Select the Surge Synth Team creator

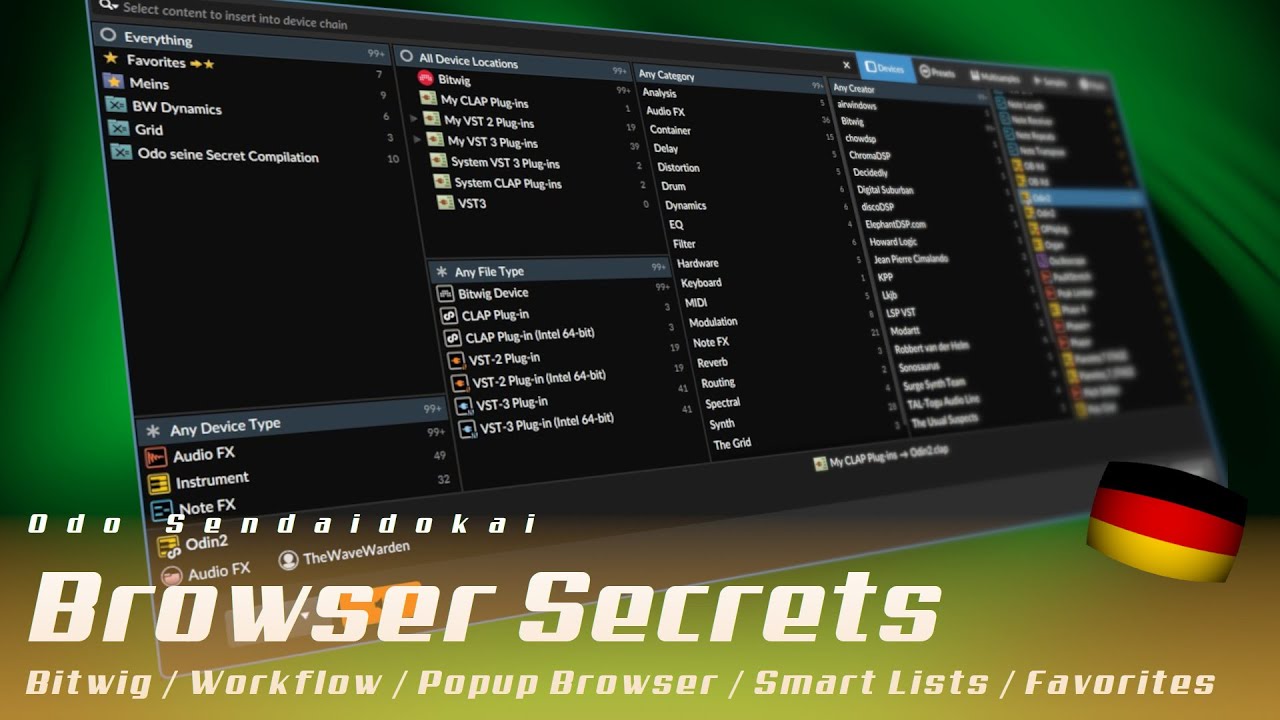click(934, 383)
